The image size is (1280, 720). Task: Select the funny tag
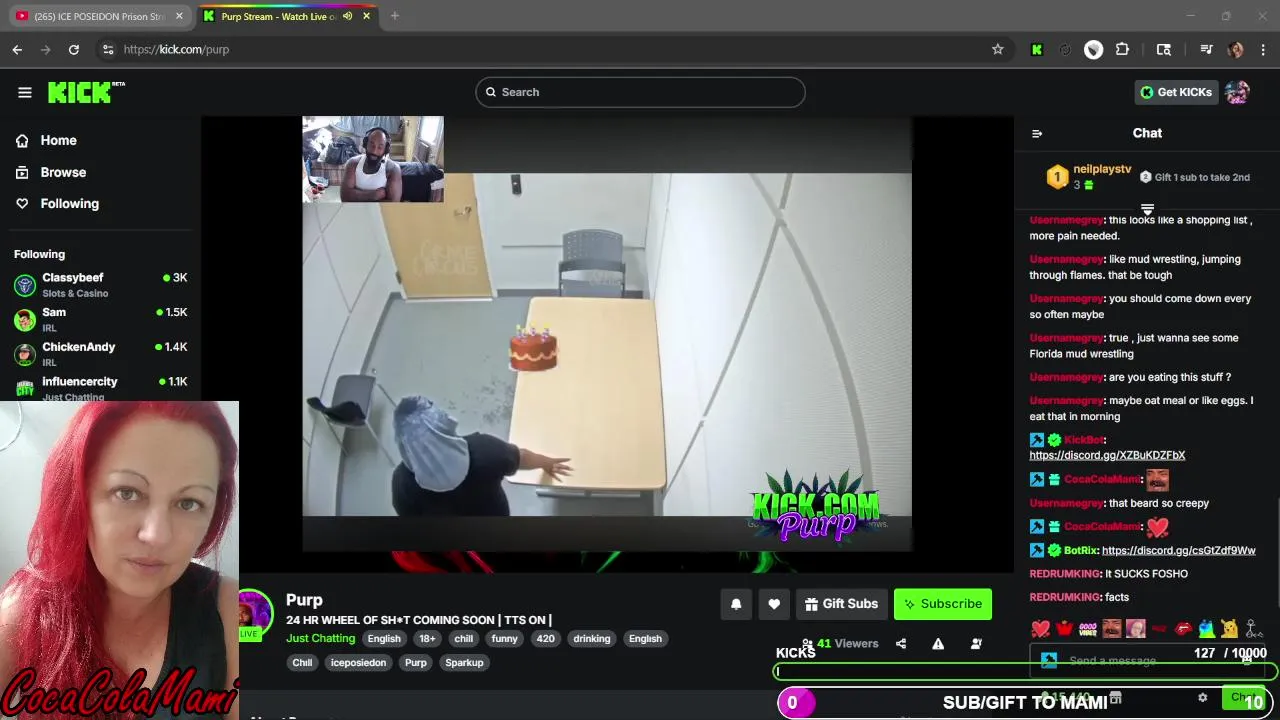(504, 639)
